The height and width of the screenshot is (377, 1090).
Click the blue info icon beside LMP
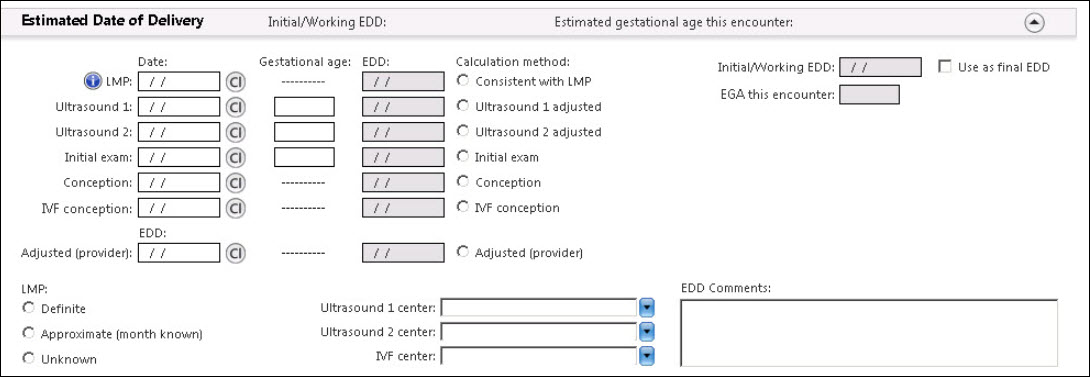point(93,81)
